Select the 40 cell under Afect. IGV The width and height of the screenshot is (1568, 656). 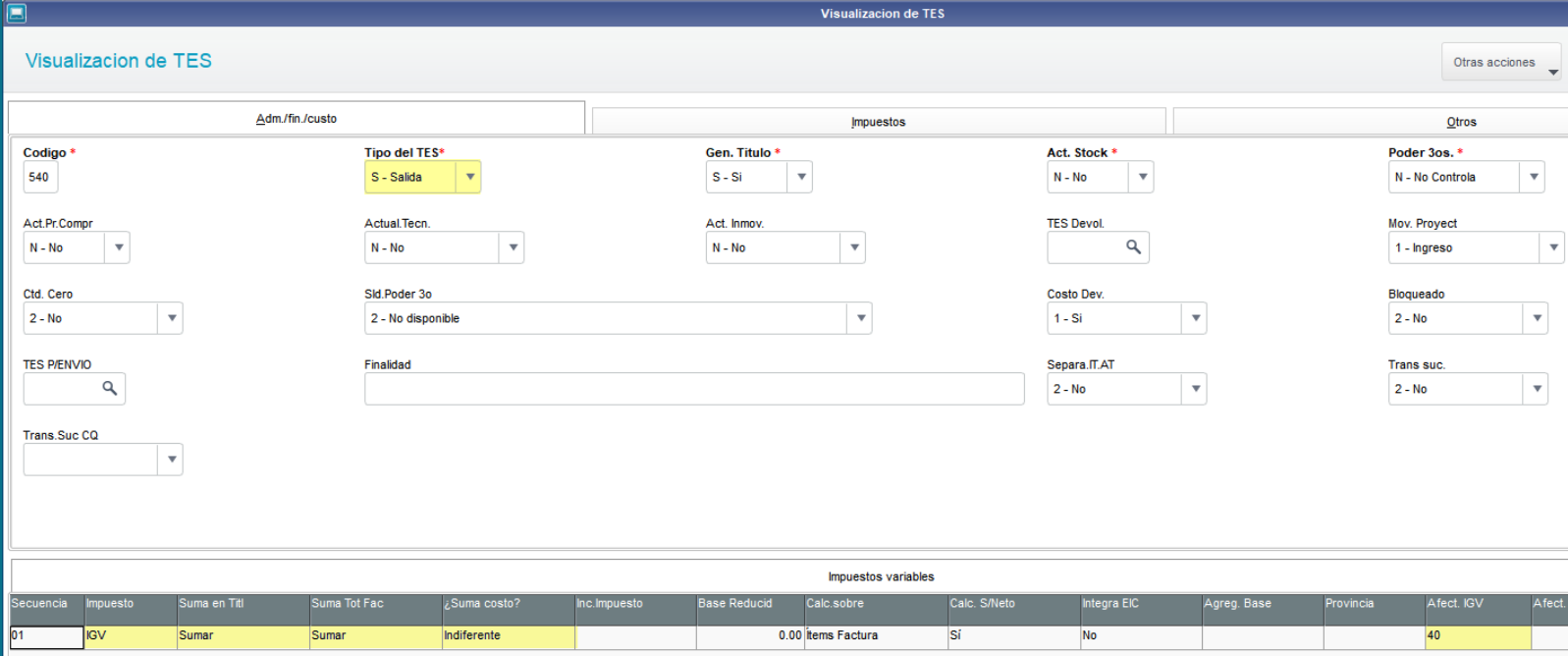[x=1478, y=636]
